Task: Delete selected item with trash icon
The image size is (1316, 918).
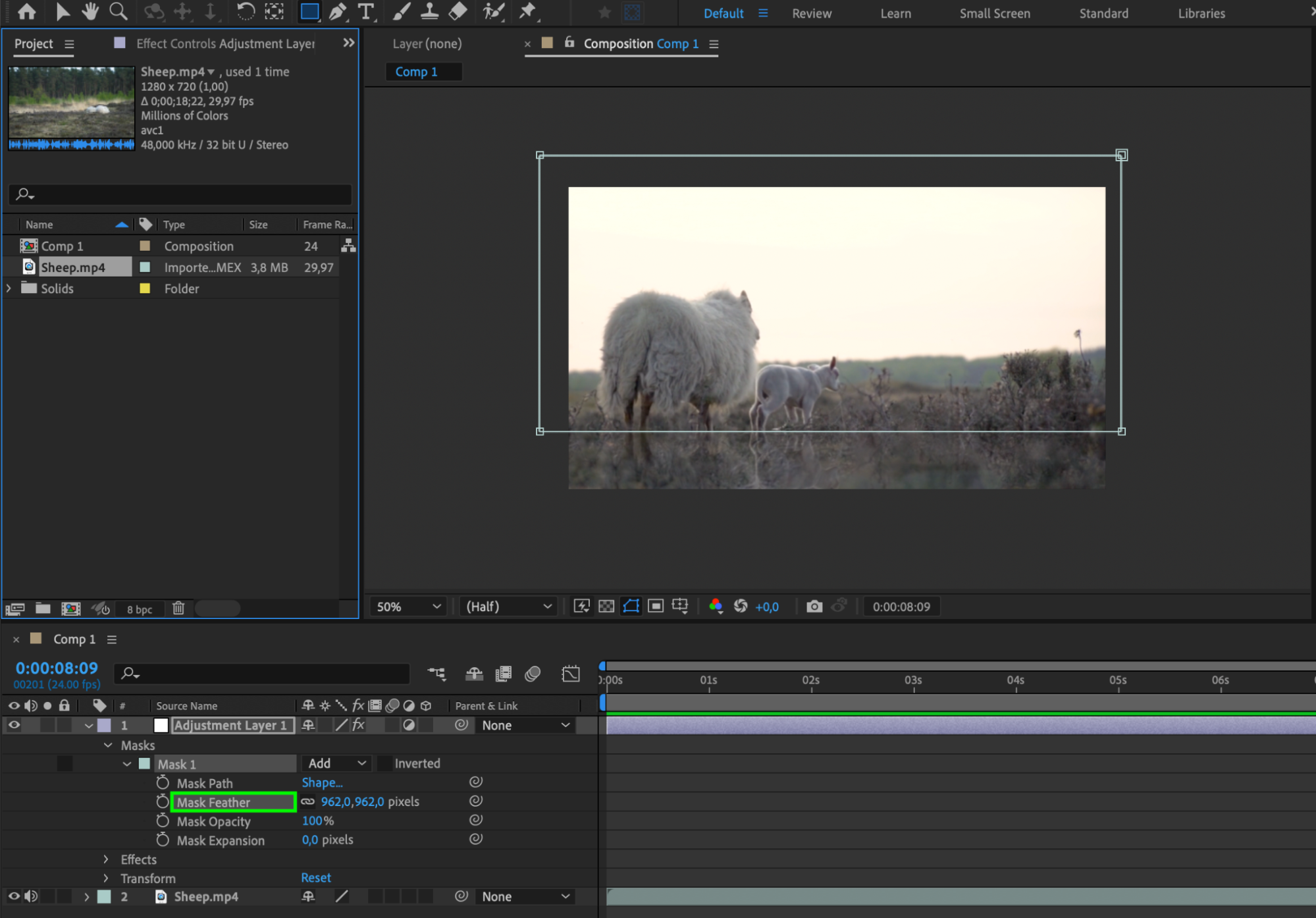Action: tap(178, 608)
